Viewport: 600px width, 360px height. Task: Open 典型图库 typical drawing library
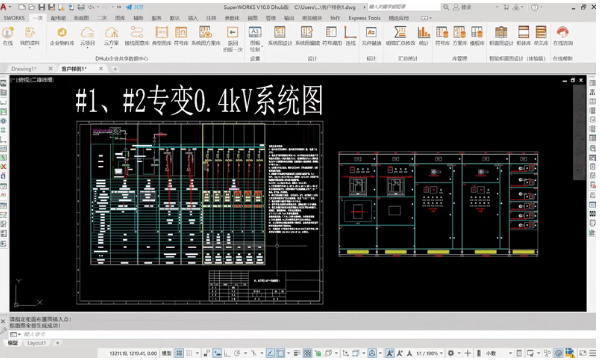click(x=161, y=36)
